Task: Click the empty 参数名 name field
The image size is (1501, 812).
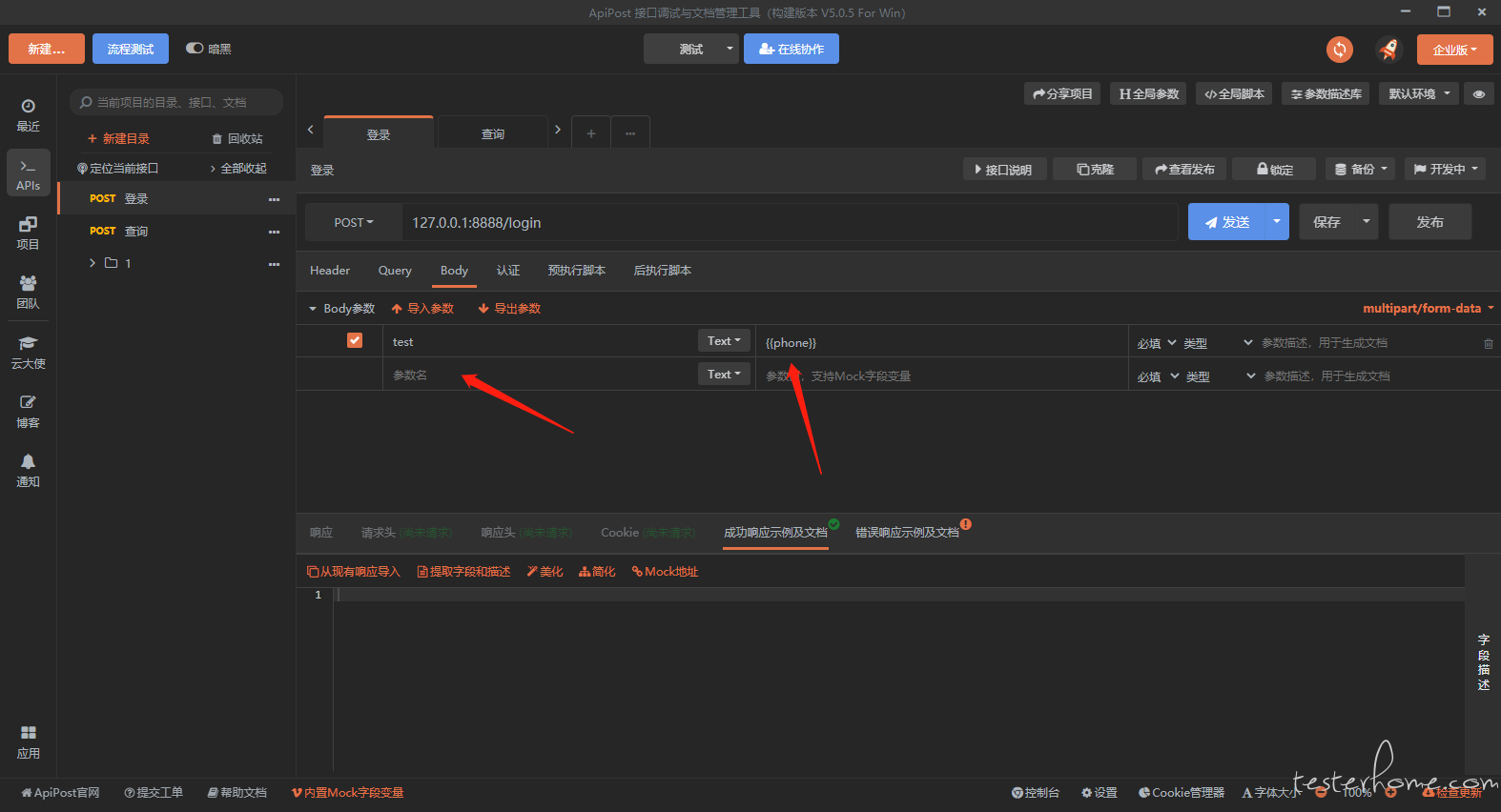Action: (540, 375)
